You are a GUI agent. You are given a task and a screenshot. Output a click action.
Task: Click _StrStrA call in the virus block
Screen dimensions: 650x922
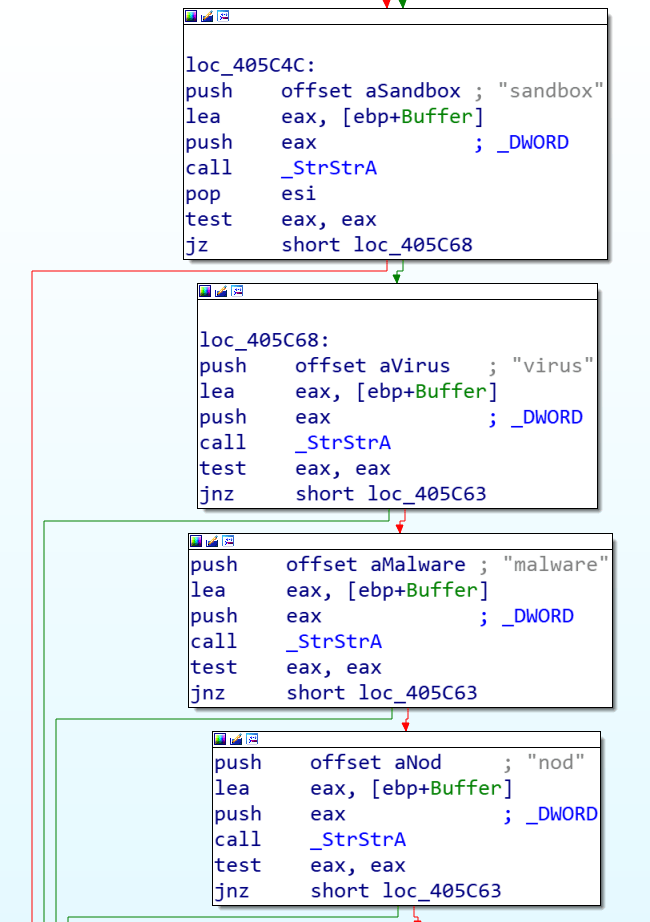[x=342, y=442]
